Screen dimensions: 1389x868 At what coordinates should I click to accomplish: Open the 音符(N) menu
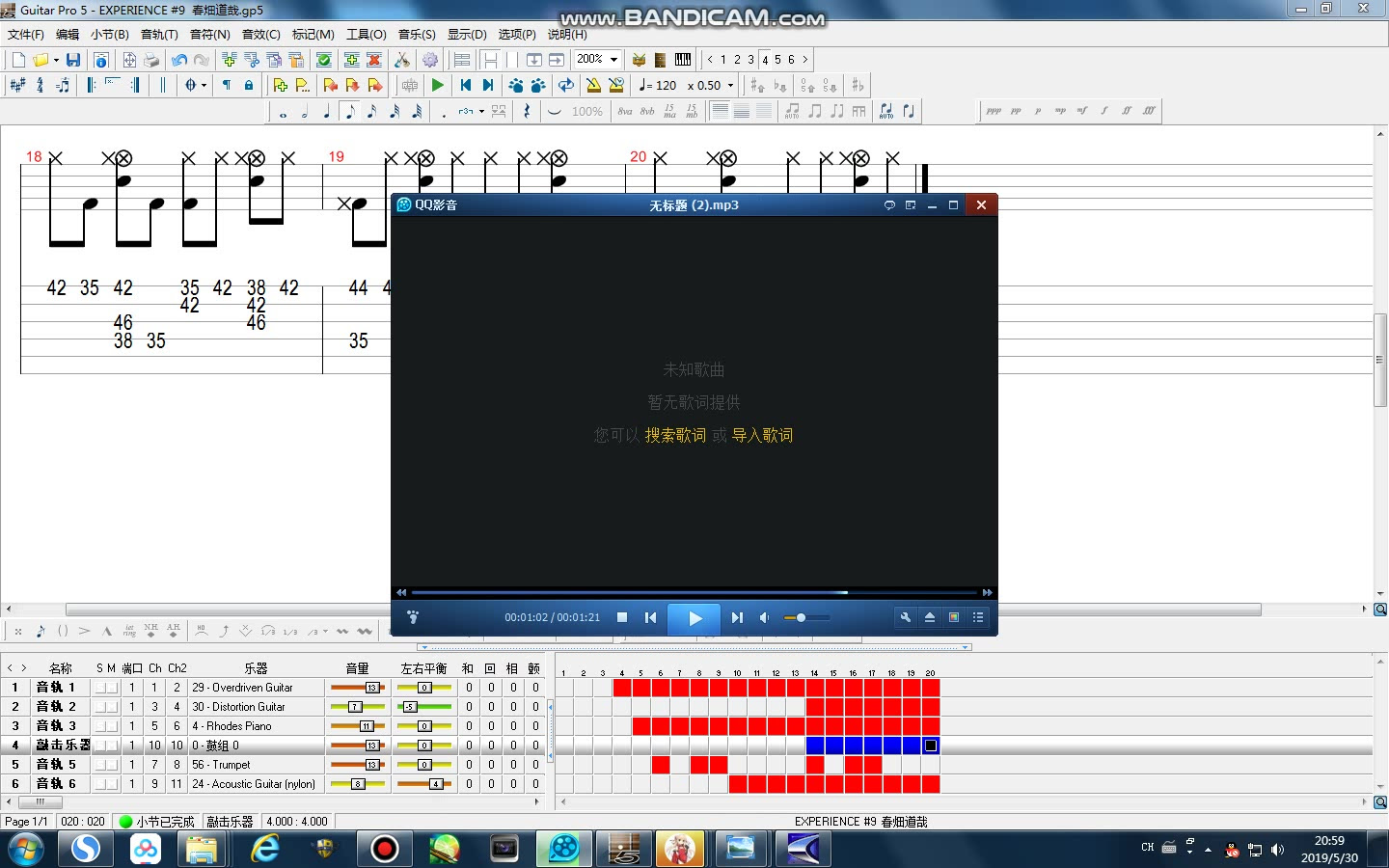pos(209,34)
